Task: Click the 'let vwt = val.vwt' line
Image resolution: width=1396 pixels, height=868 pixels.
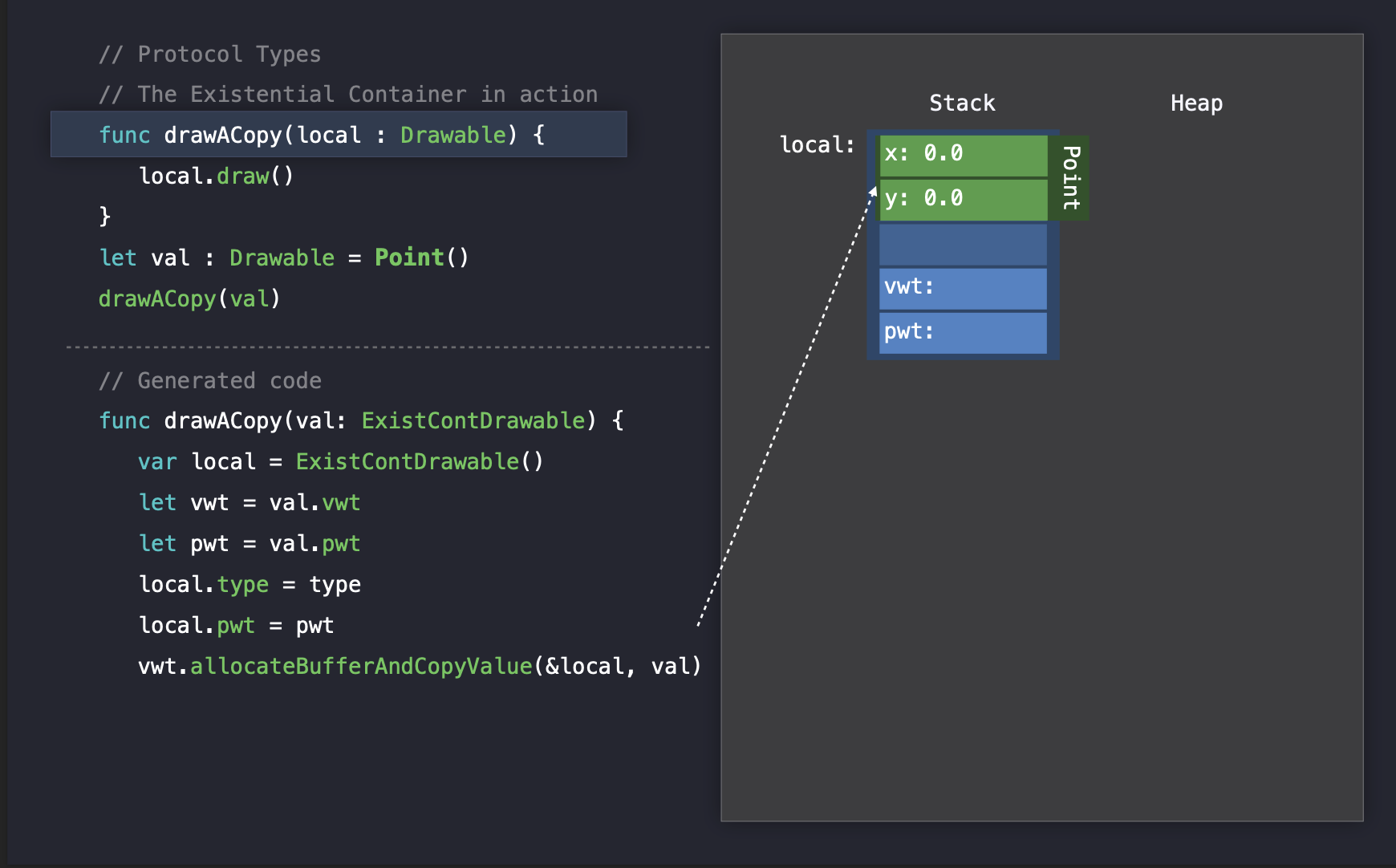Action: coord(250,502)
